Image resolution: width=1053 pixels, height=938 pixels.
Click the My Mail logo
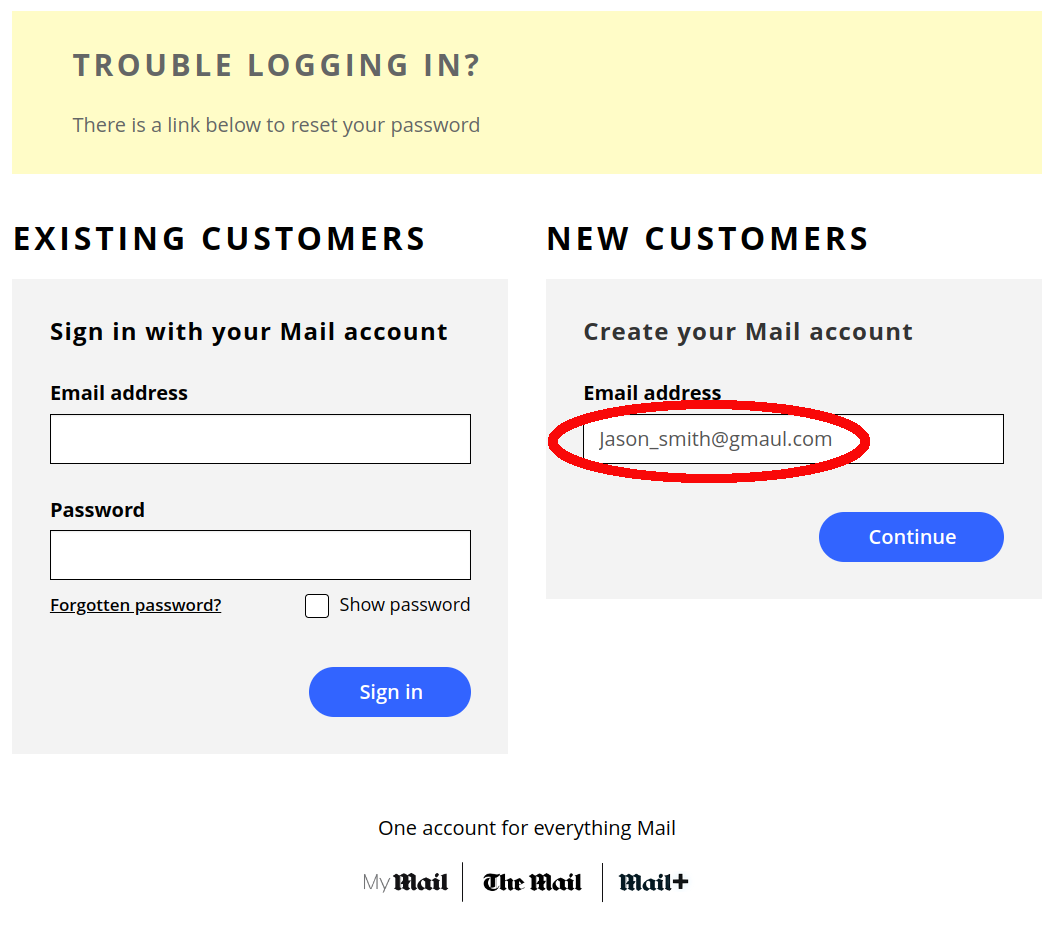point(405,882)
